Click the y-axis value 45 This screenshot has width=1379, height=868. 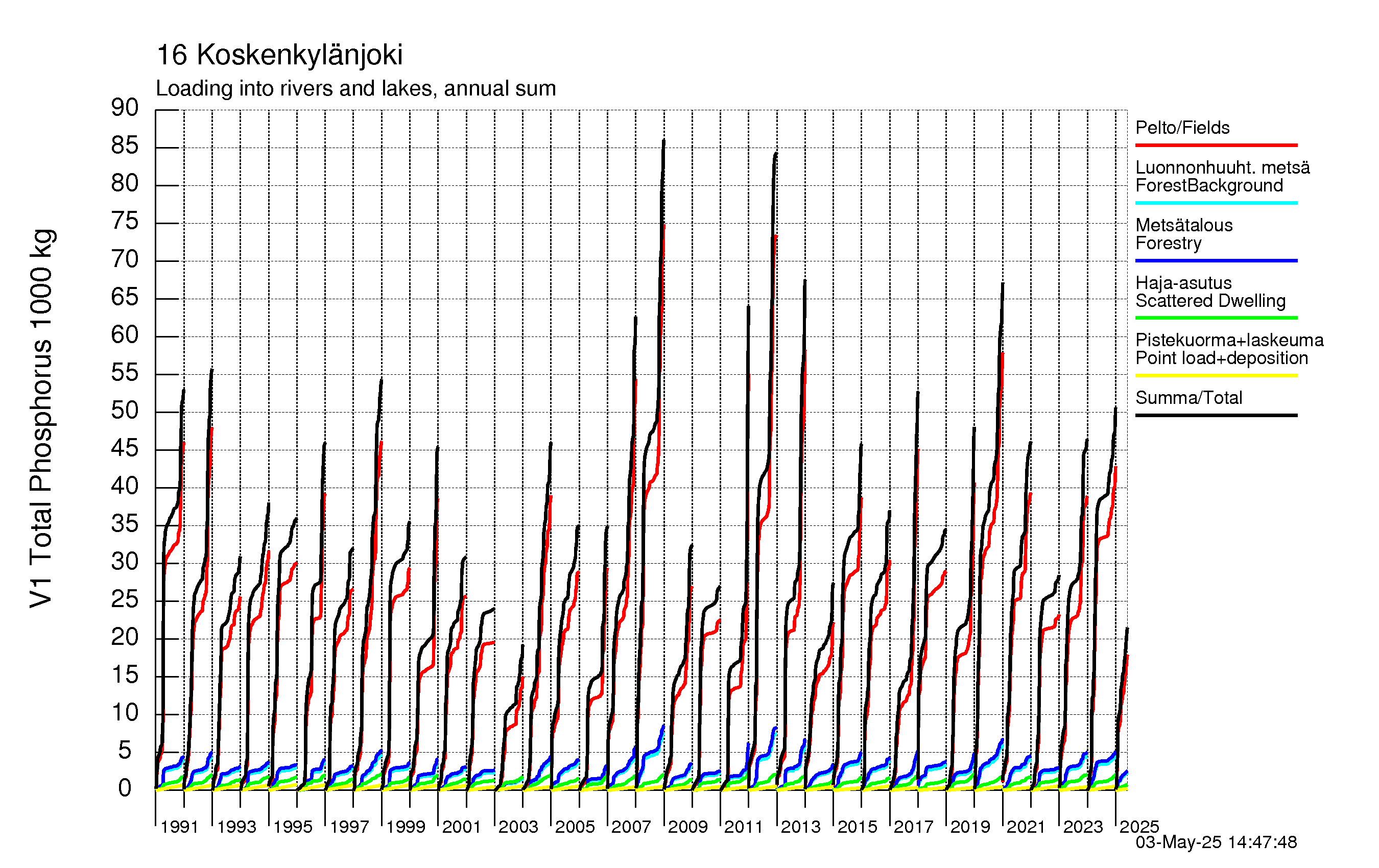click(x=125, y=448)
